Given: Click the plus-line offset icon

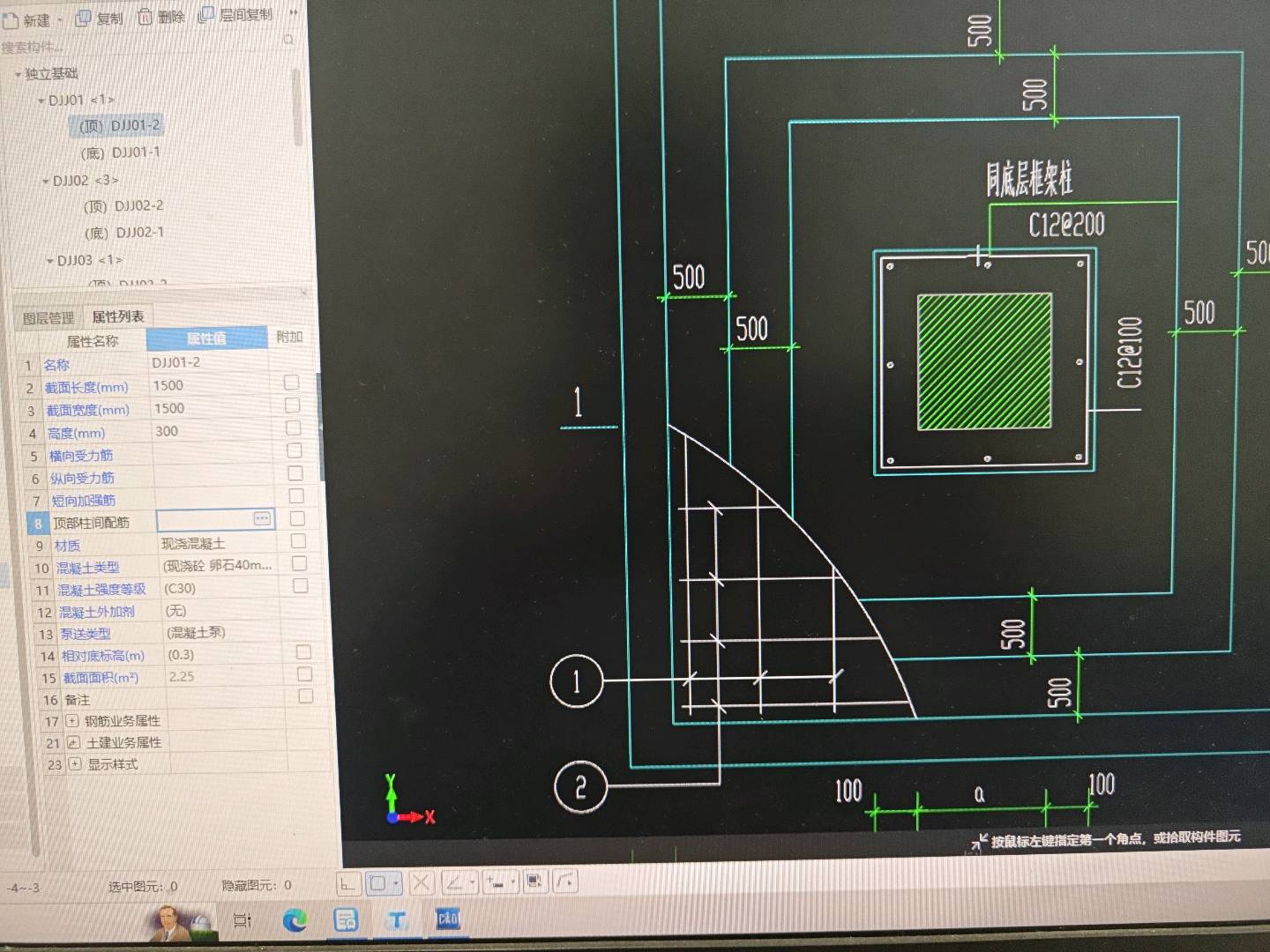Looking at the screenshot, I should click(x=496, y=881).
